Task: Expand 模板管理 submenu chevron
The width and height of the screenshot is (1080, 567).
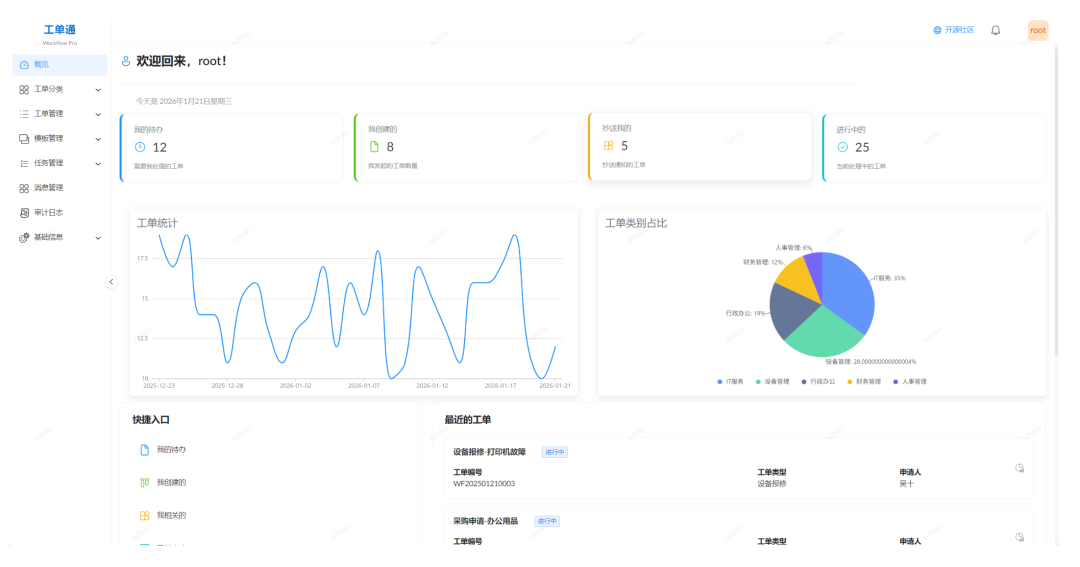Action: 98,139
